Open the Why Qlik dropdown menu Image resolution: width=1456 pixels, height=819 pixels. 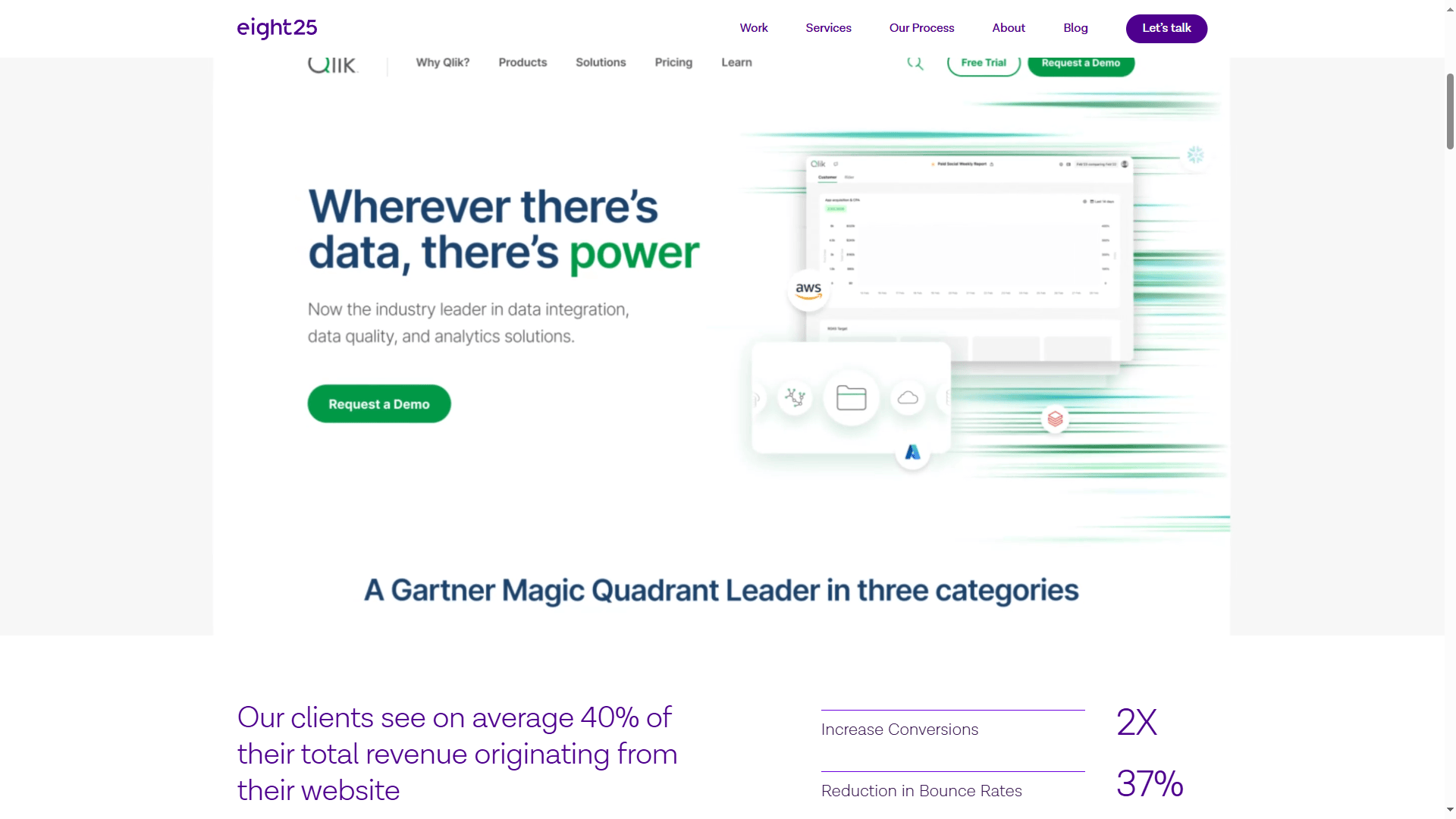click(x=442, y=62)
